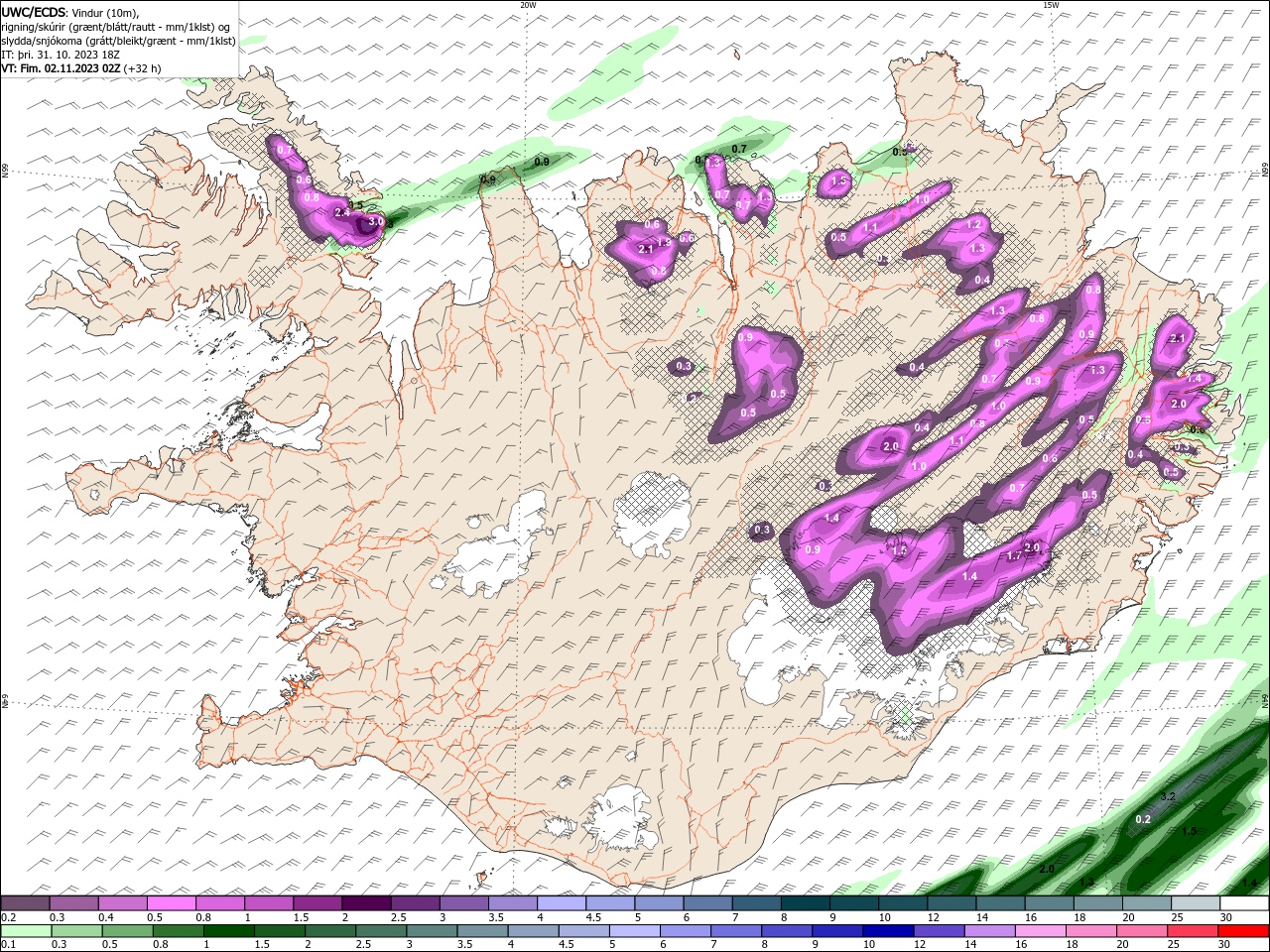Click the '1.7' snowfall value on the map
Image resolution: width=1270 pixels, height=952 pixels.
pos(1014,556)
